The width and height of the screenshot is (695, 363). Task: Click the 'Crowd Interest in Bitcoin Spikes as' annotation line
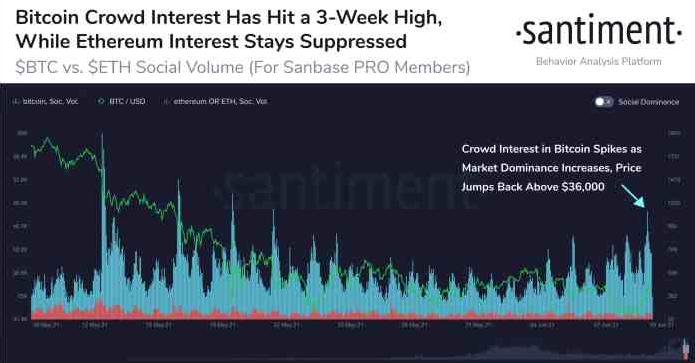pyautogui.click(x=552, y=149)
